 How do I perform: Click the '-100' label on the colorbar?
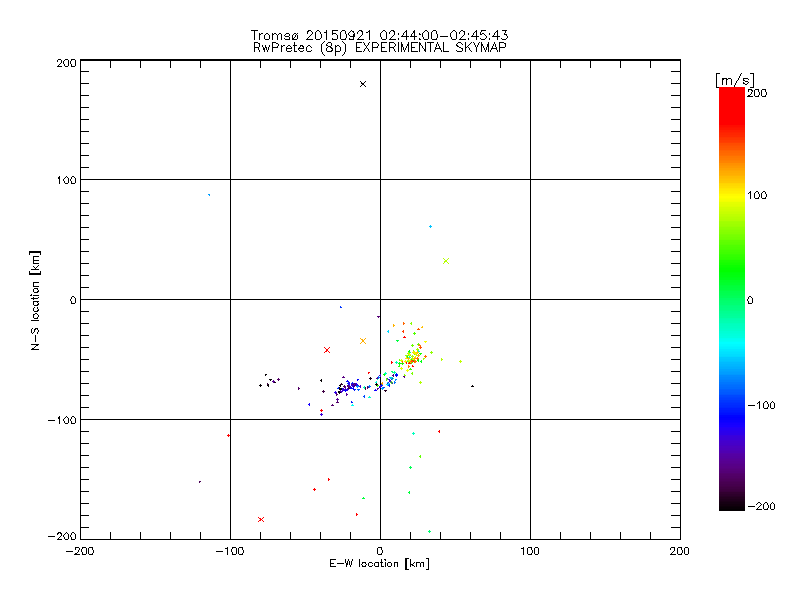click(x=761, y=406)
